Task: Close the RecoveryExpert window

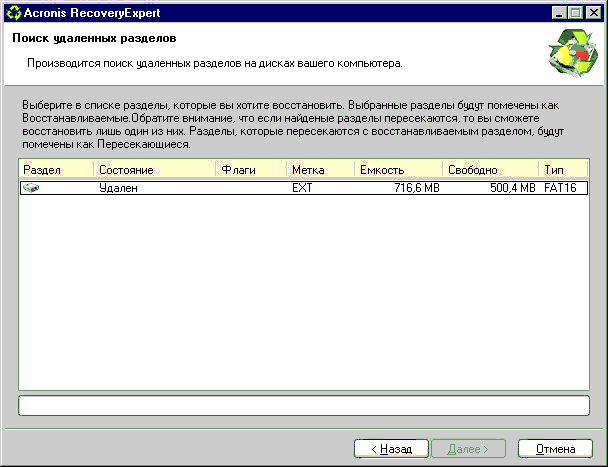Action: point(593,13)
